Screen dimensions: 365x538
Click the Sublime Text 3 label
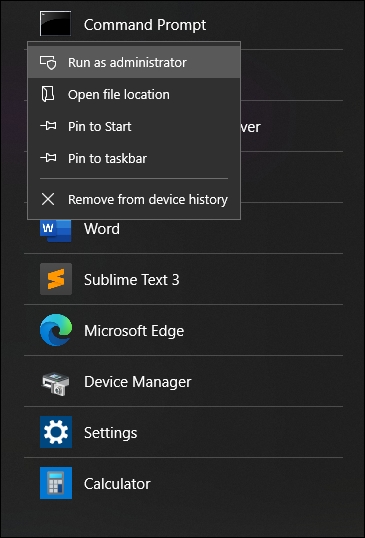coord(132,280)
